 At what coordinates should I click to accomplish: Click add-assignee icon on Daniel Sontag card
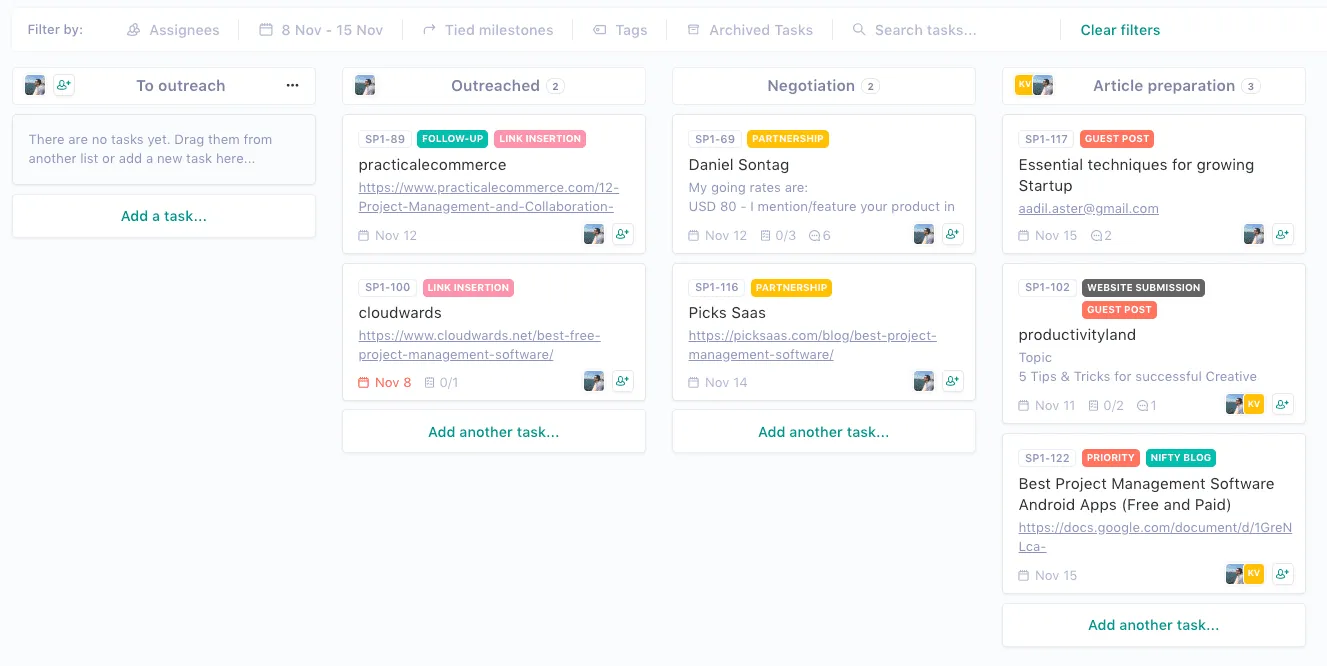(x=953, y=235)
